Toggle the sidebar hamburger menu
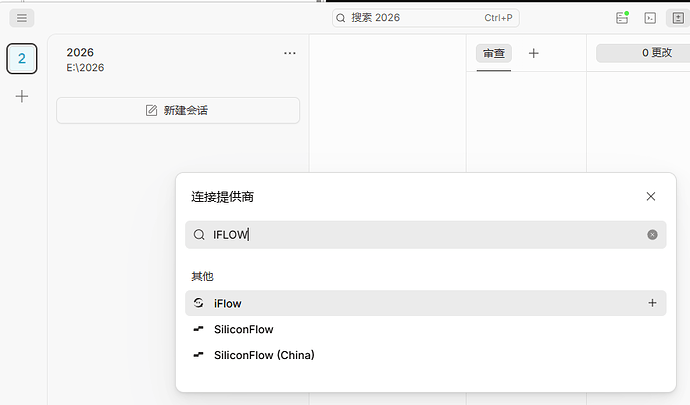Image resolution: width=690 pixels, height=405 pixels. click(x=22, y=18)
